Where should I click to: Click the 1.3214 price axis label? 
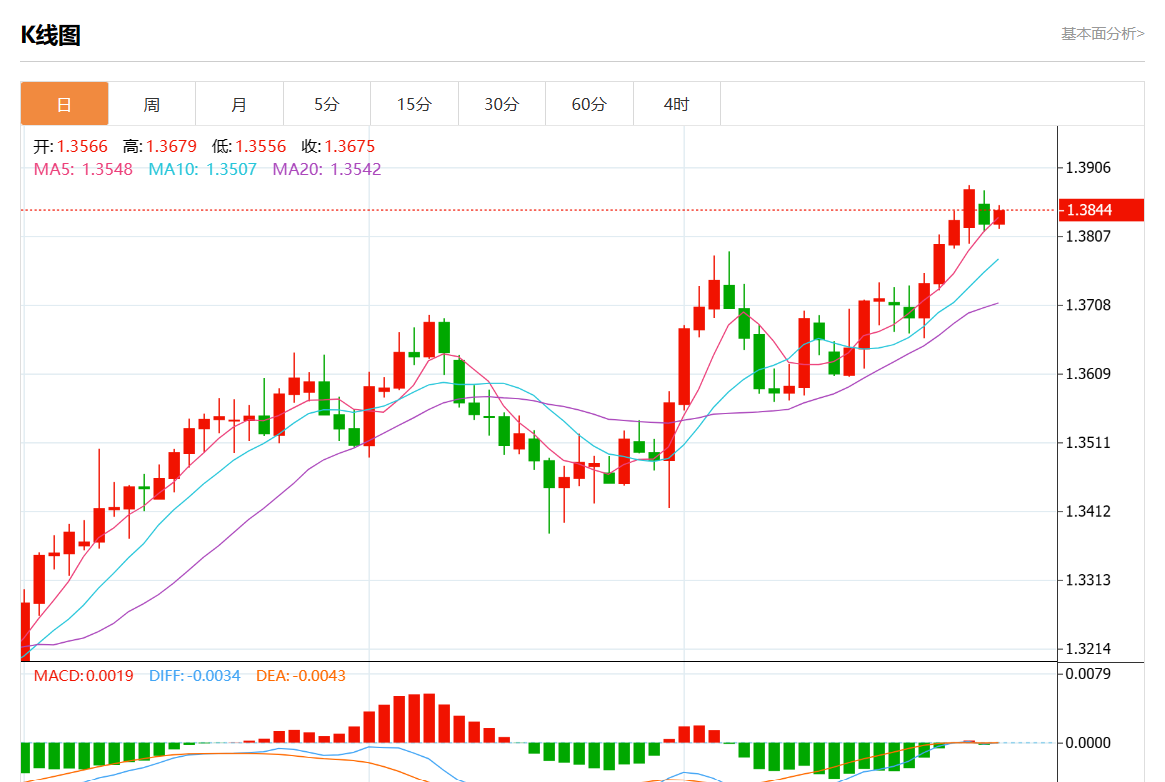click(1088, 648)
